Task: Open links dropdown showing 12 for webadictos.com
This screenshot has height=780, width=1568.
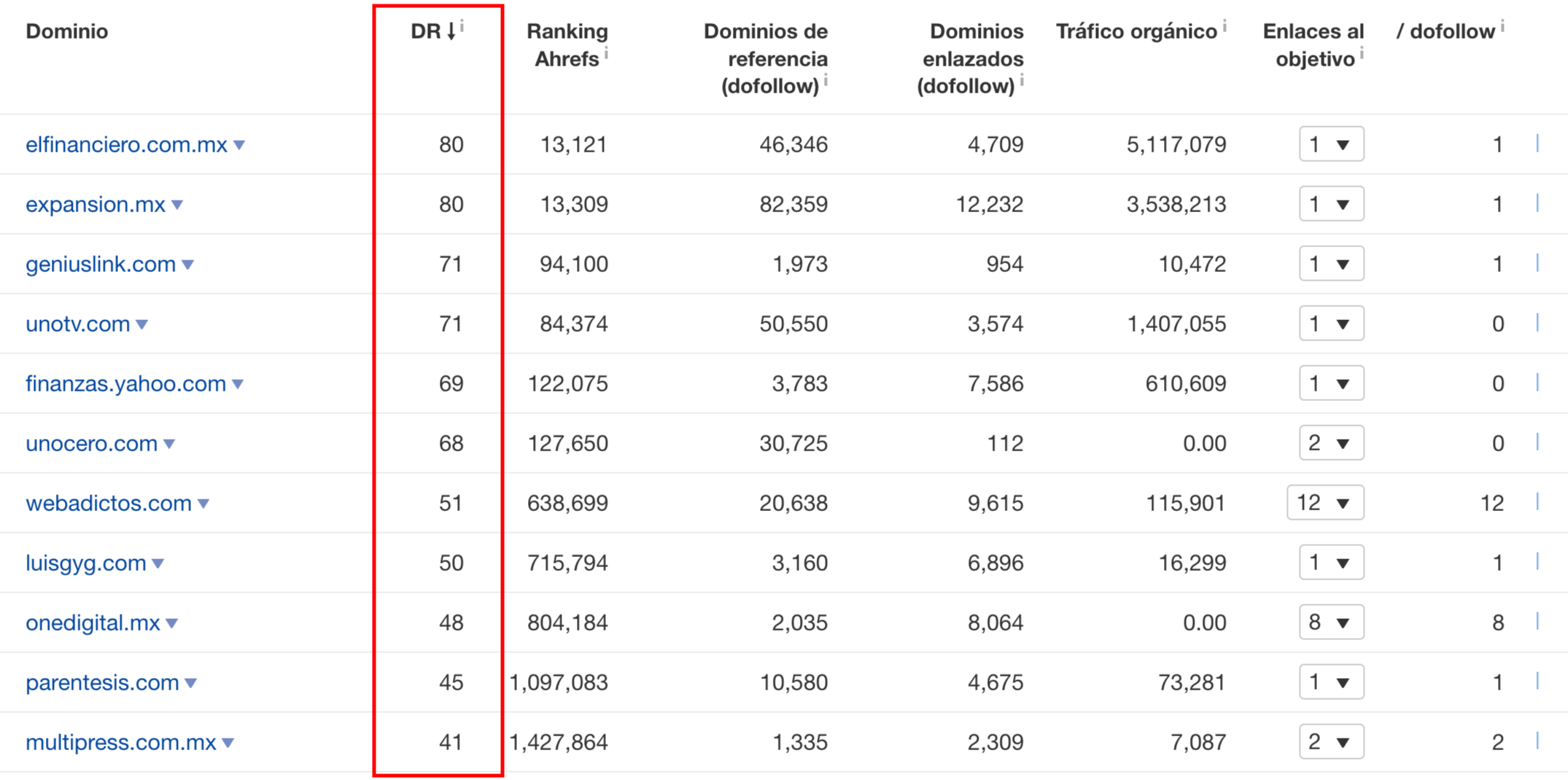Action: click(1325, 503)
